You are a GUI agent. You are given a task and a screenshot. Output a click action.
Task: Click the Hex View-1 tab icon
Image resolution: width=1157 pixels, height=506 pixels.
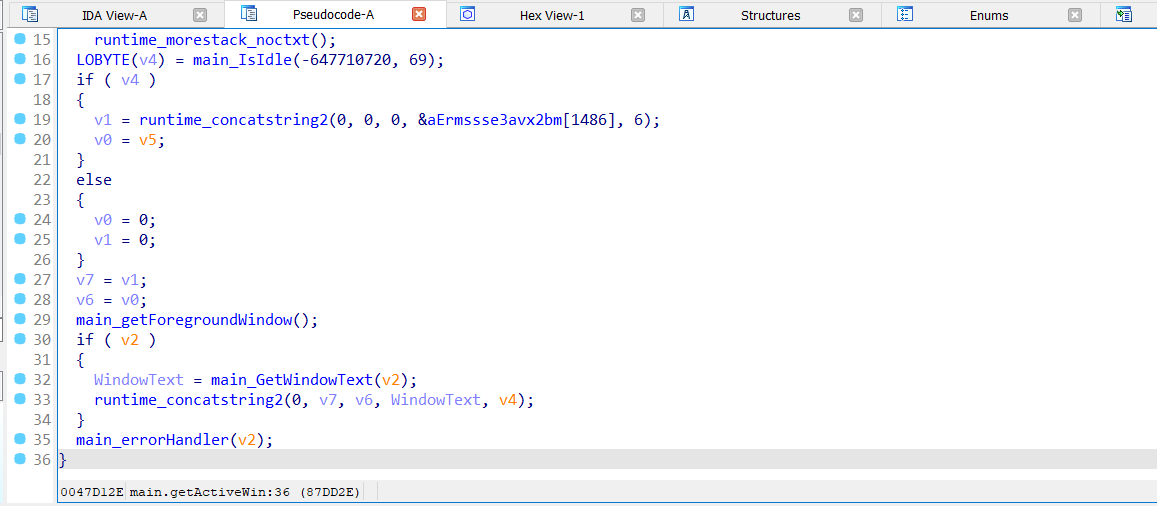point(467,15)
